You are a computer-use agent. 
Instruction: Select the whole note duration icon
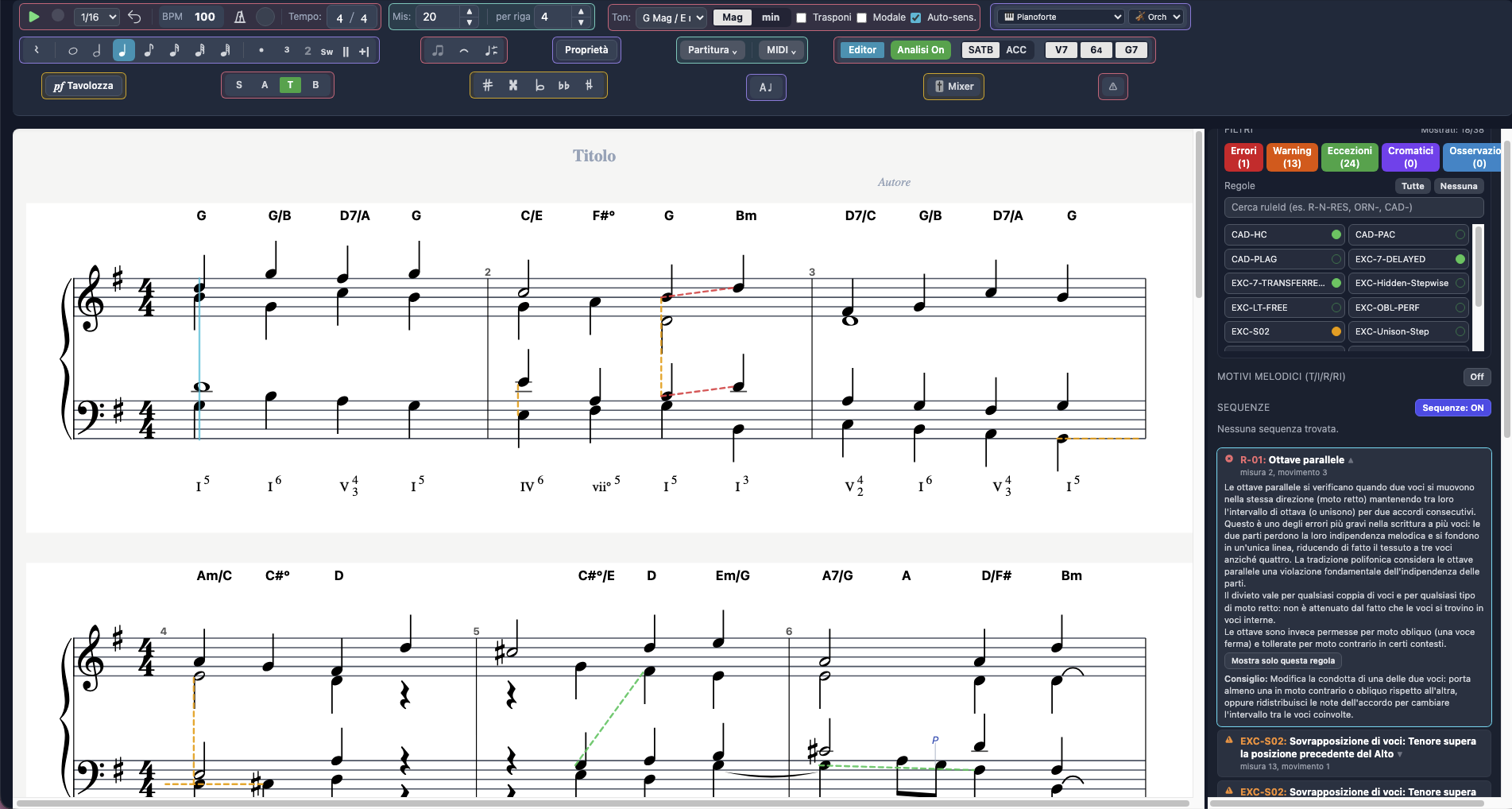click(x=72, y=50)
